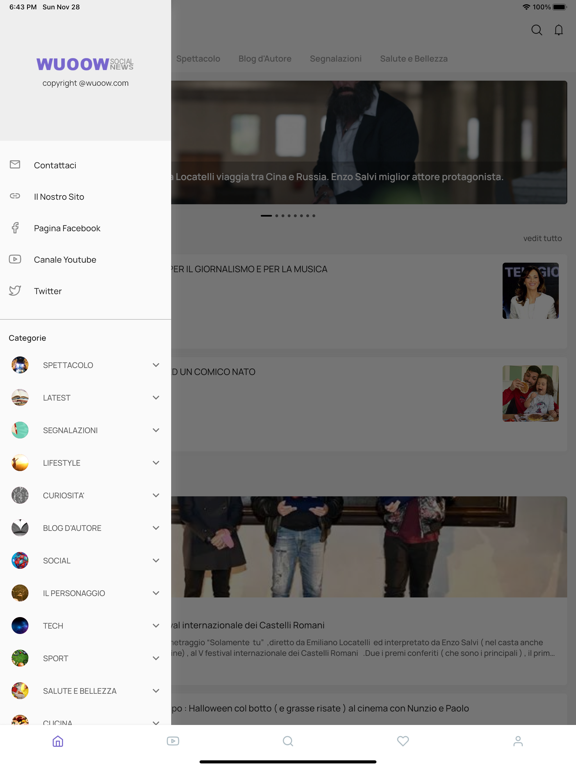Tap the Spettacolo category avatar
Screen dimensions: 576x768
pos(20,365)
